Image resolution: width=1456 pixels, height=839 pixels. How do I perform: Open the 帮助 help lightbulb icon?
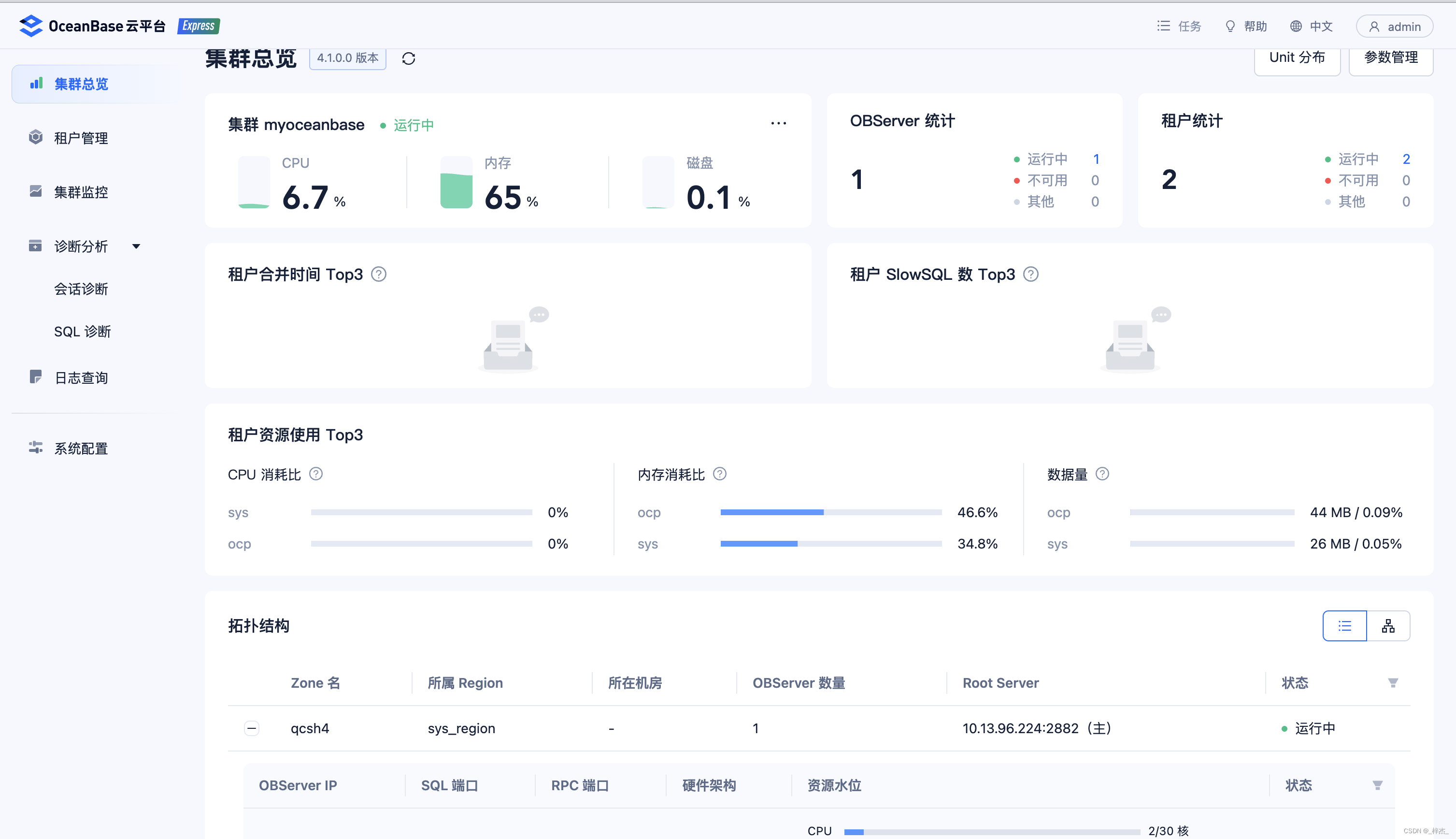[x=1229, y=26]
